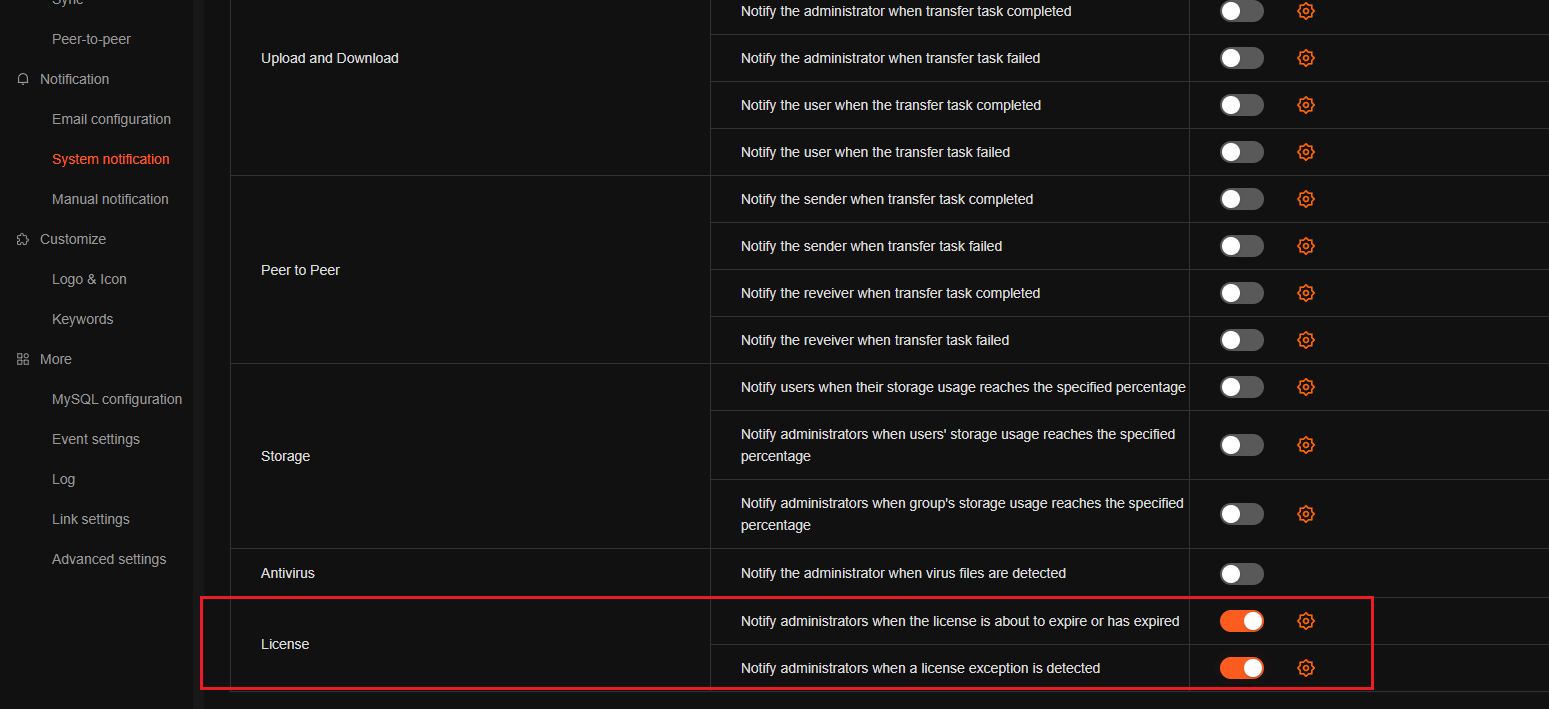Screen dimensions: 1549x709
Task: Enable administrator transfer task completed notification
Action: [x=1242, y=11]
